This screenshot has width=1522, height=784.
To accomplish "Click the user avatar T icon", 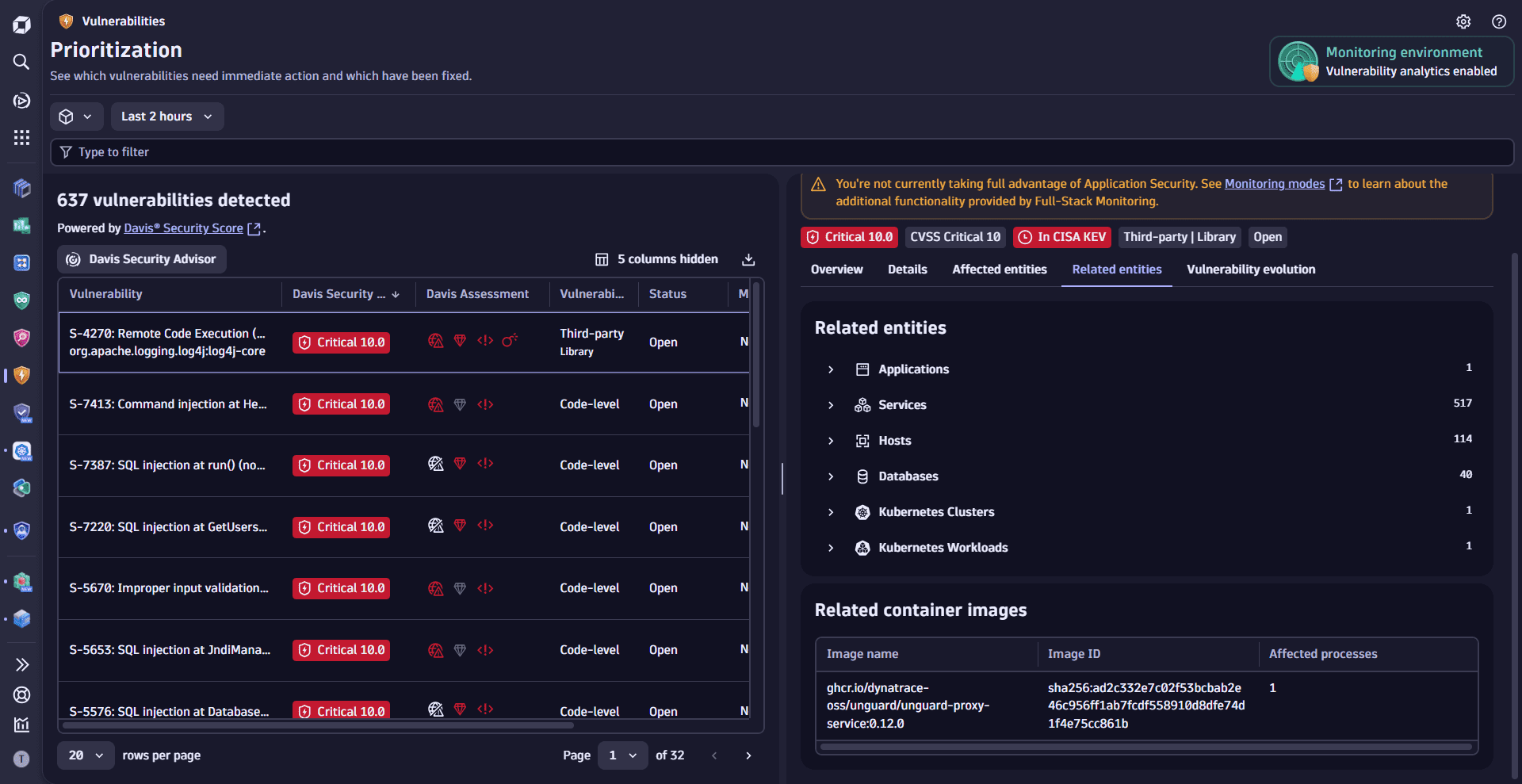I will coord(21,759).
